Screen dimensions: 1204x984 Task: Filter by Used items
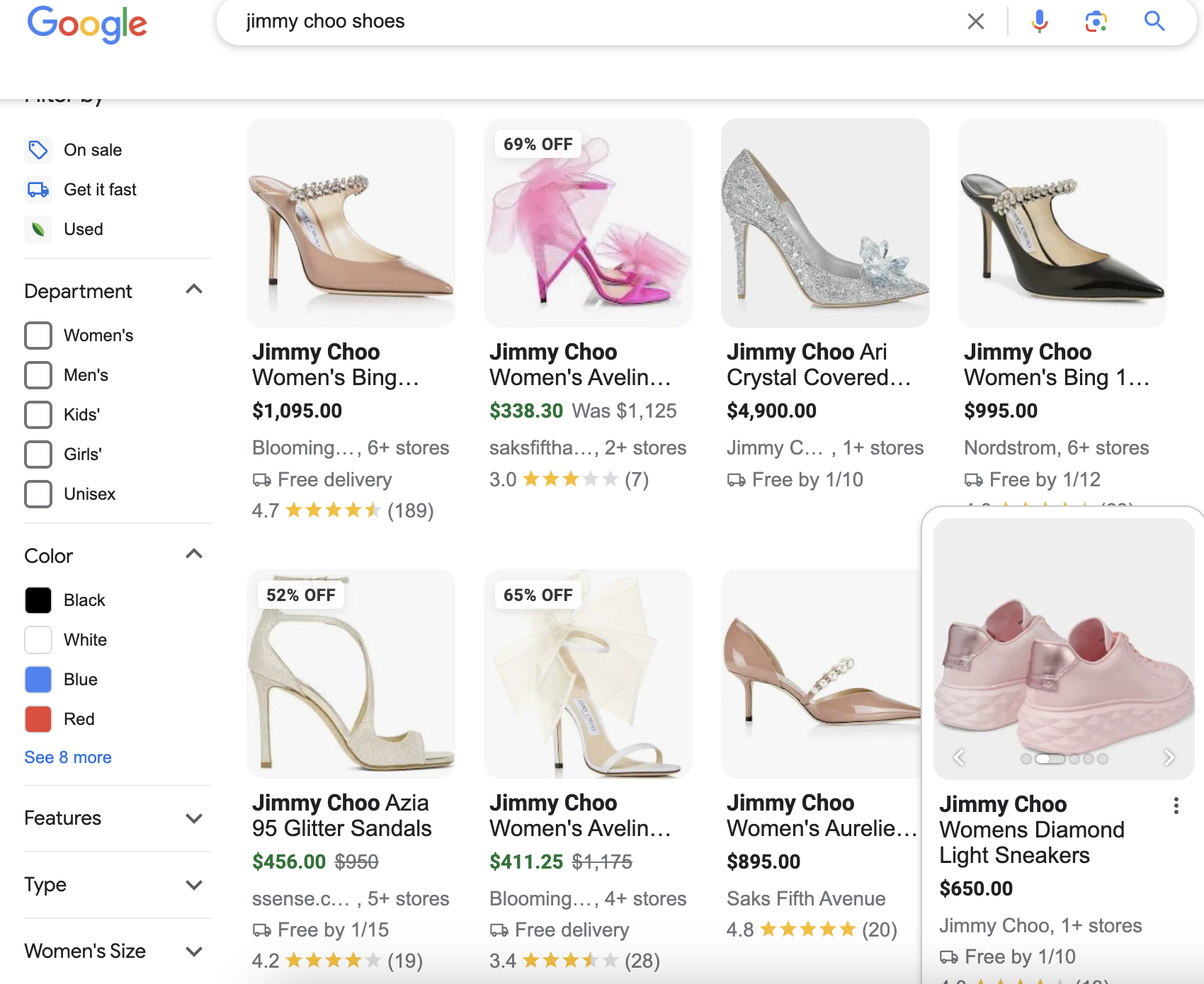(x=84, y=229)
